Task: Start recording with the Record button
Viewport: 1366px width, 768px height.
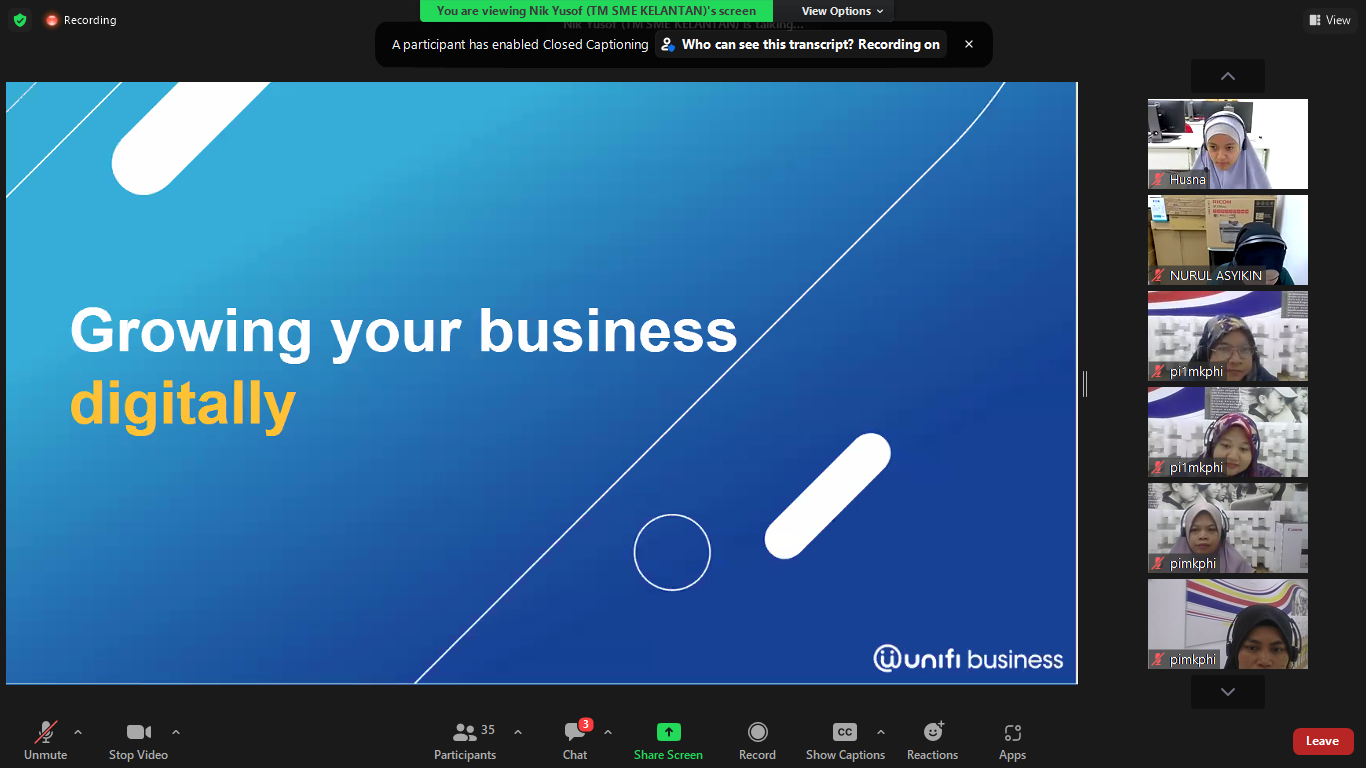Action: point(757,741)
